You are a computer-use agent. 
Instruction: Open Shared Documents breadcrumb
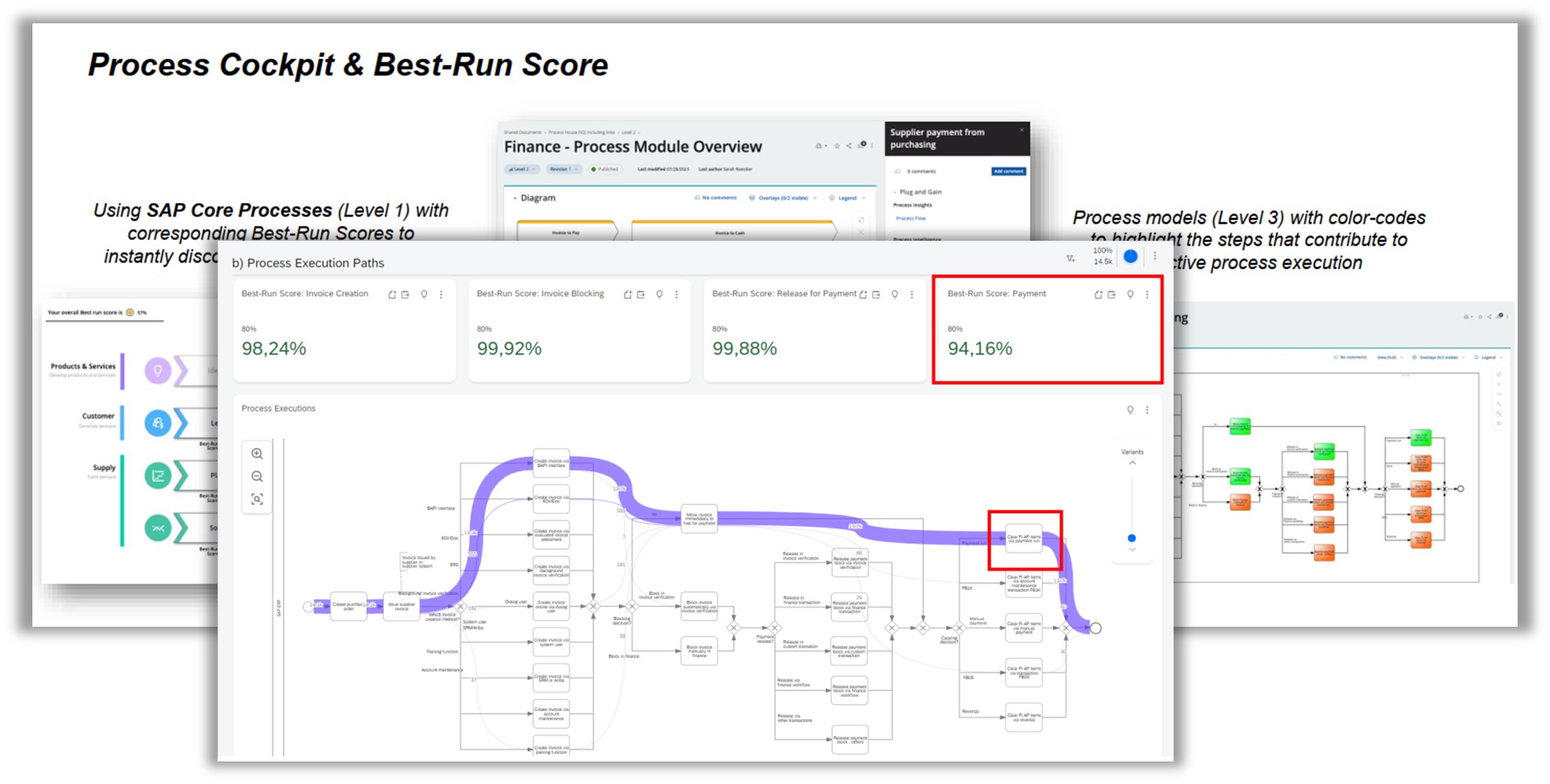click(x=522, y=132)
